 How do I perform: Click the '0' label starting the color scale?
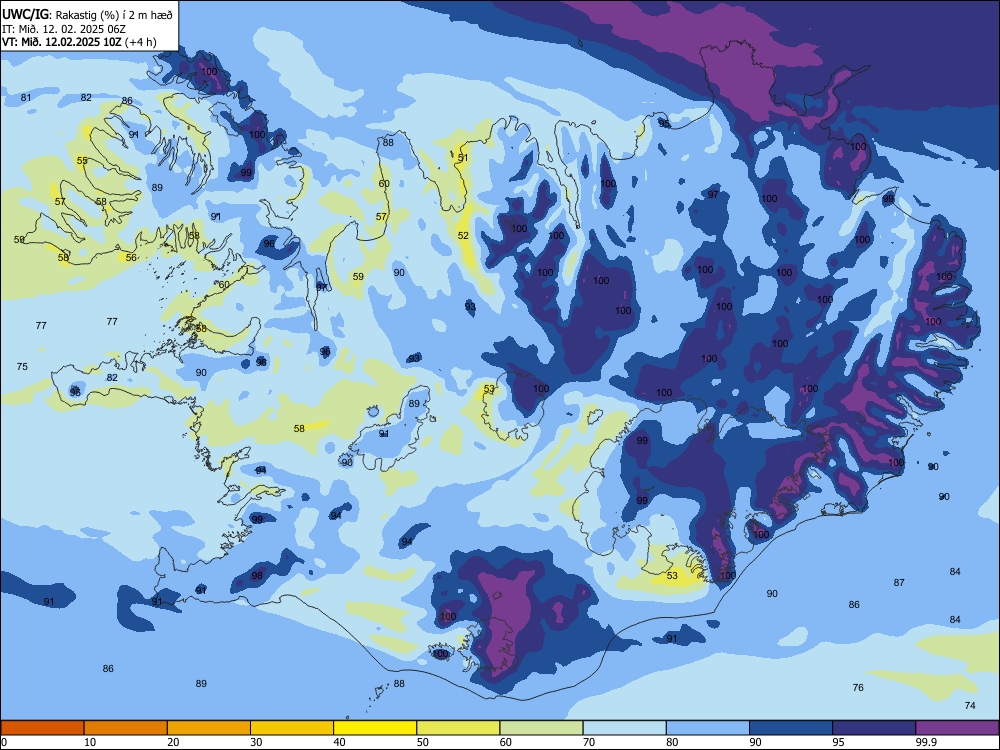[4, 742]
